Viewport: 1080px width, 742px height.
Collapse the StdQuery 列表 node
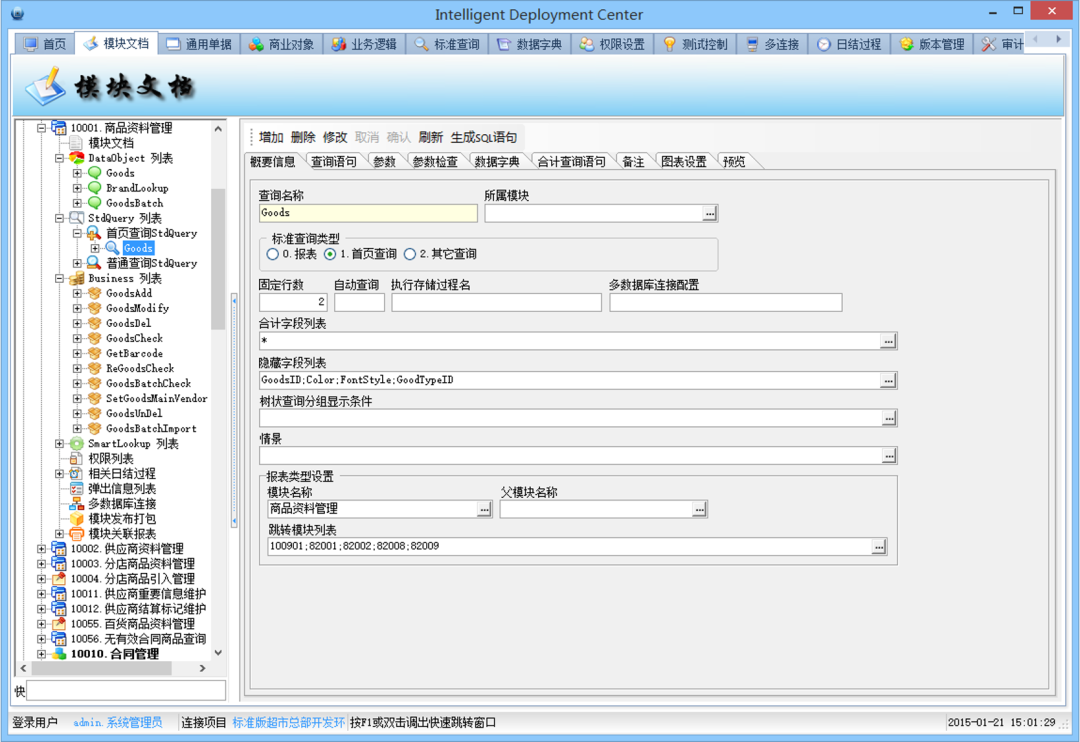pyautogui.click(x=59, y=218)
